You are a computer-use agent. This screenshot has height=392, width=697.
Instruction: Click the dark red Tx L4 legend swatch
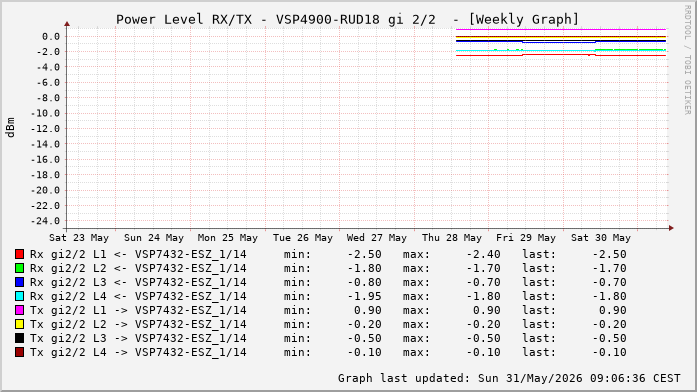coord(20,352)
